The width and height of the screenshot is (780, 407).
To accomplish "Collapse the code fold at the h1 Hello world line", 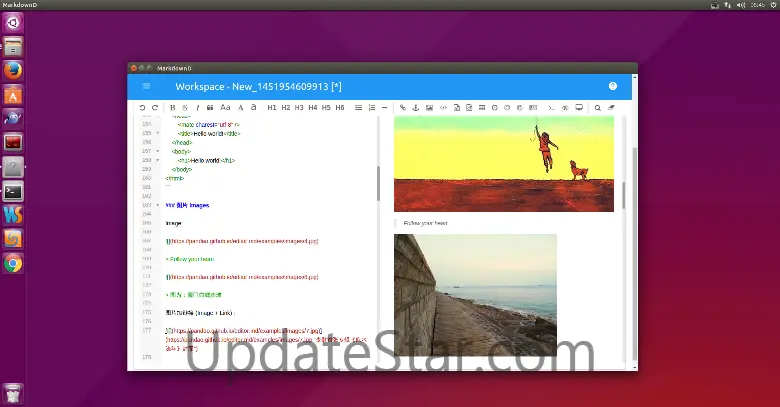I will (158, 160).
